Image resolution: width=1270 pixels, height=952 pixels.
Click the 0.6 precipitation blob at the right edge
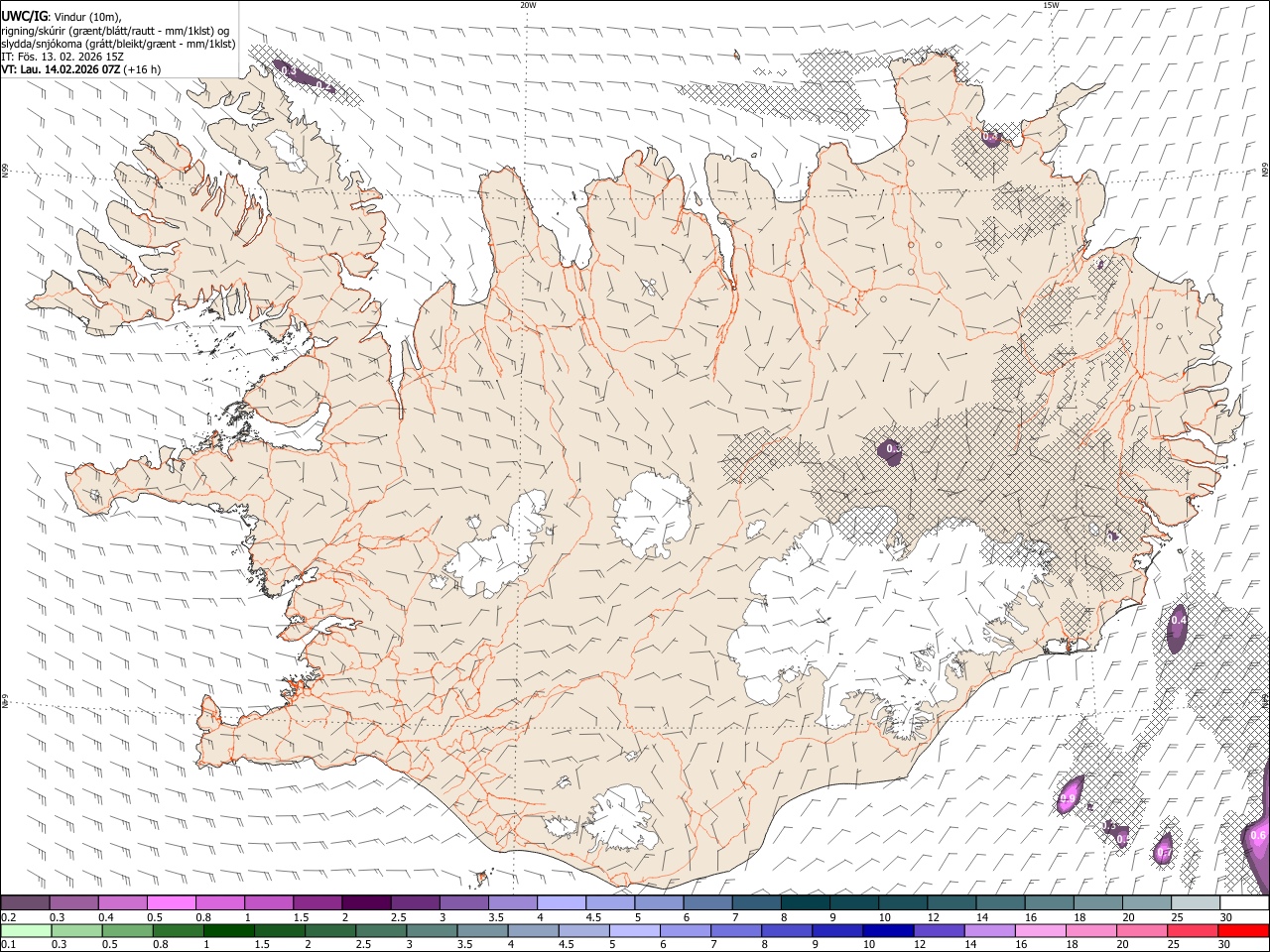click(1257, 835)
